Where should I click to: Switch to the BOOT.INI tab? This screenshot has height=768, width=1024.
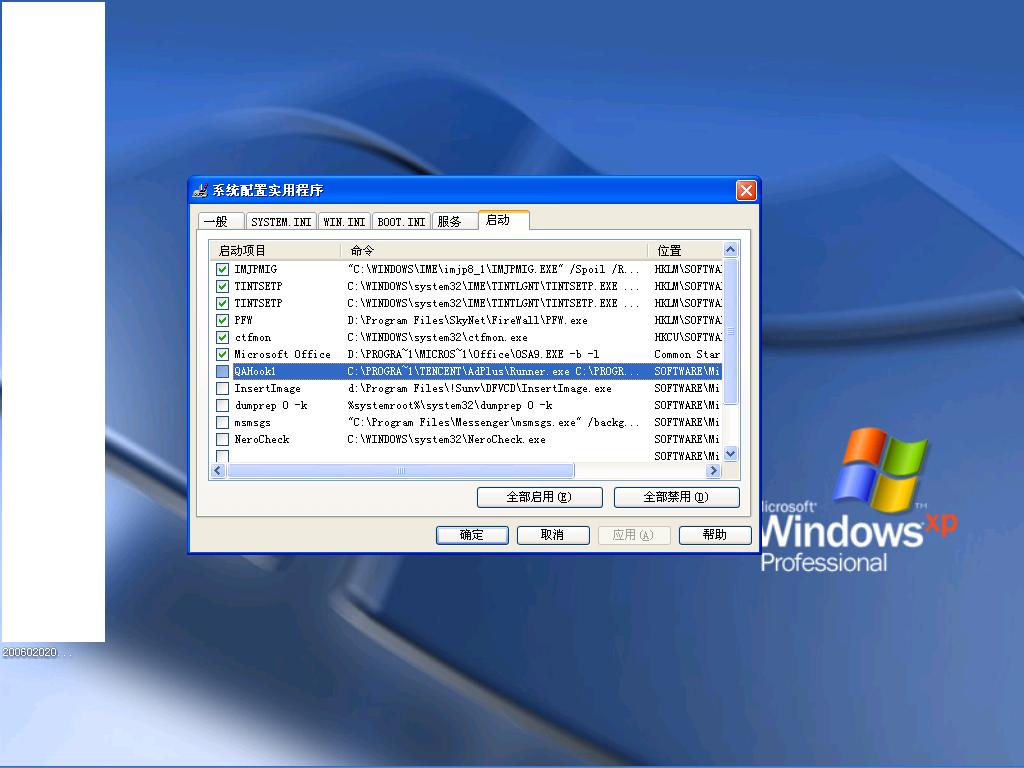click(x=401, y=221)
